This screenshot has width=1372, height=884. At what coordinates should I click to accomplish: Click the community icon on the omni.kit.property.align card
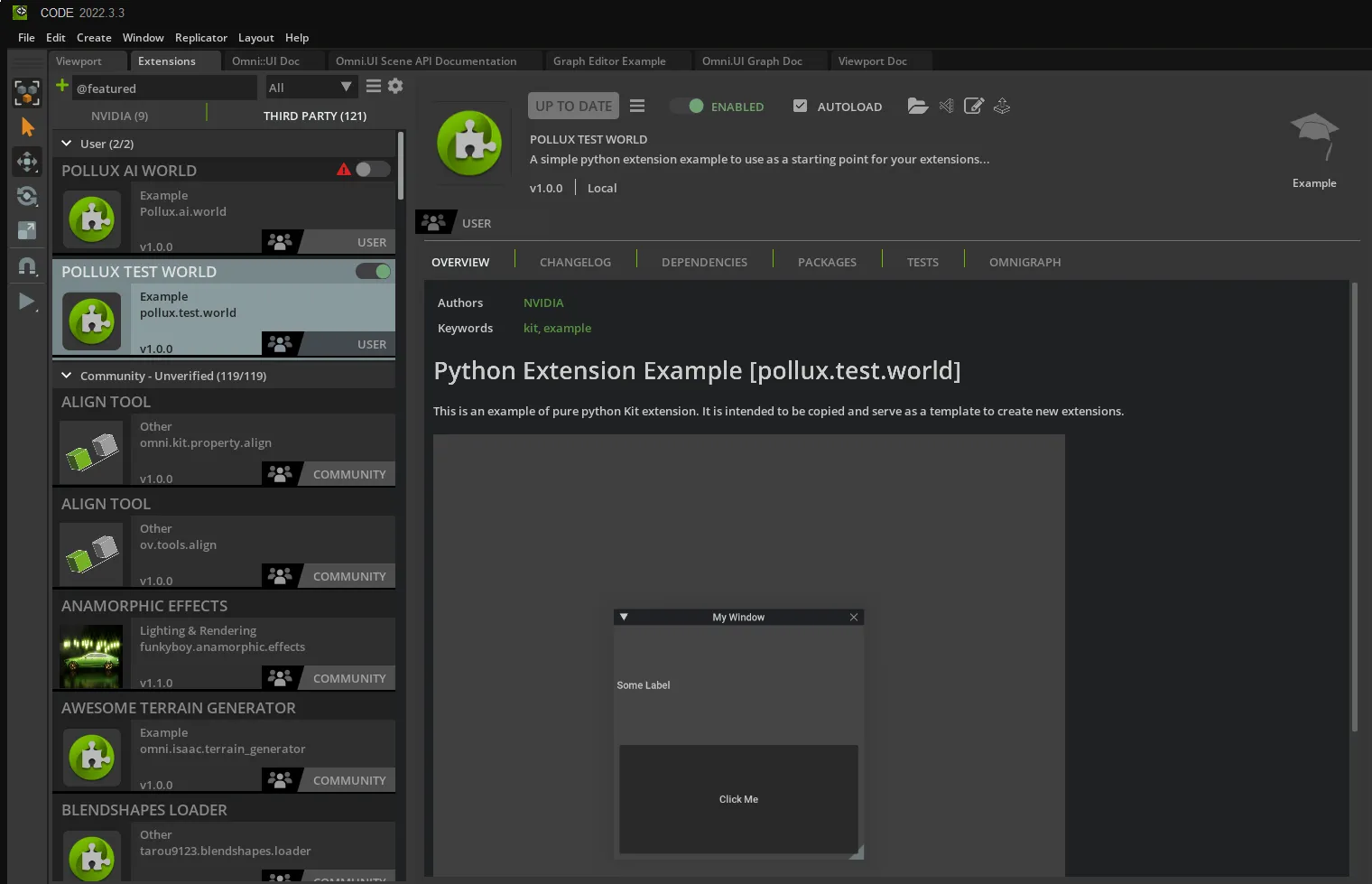(281, 473)
